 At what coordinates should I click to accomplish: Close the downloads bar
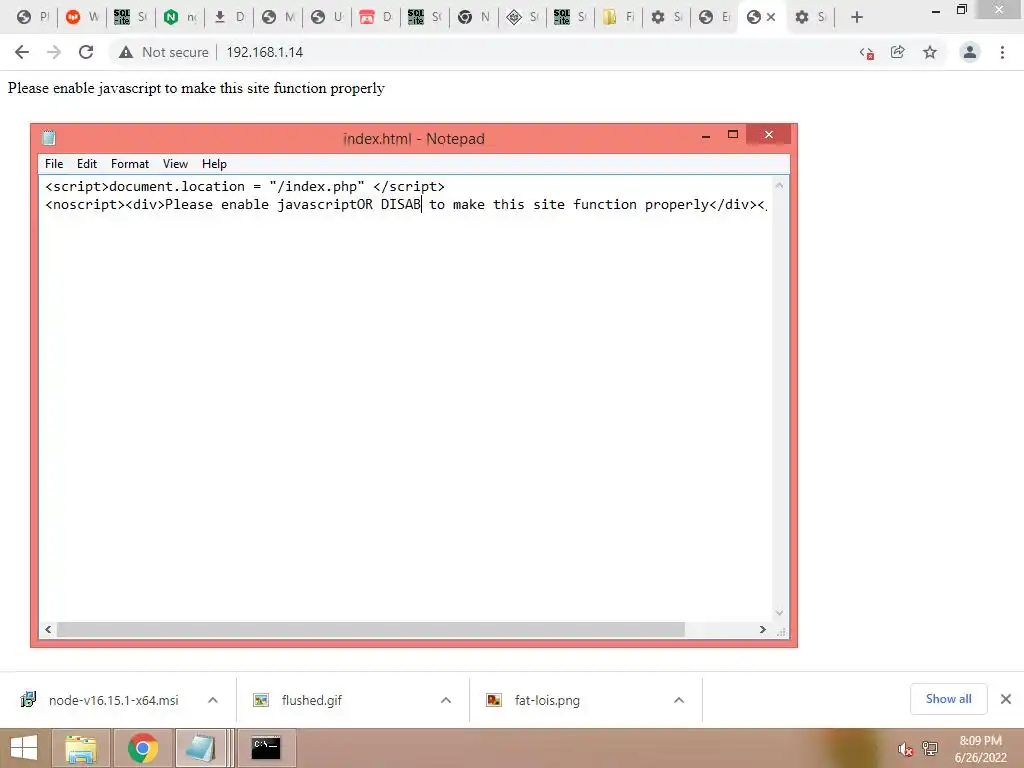tap(1006, 699)
